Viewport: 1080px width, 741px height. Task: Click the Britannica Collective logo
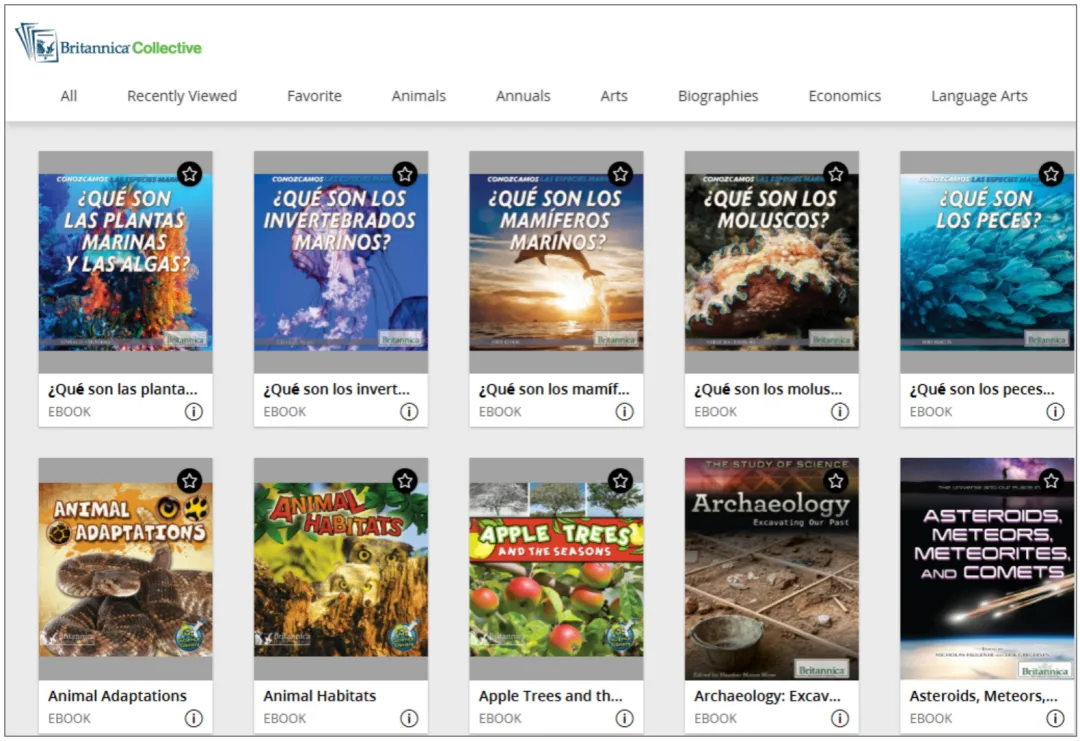(109, 43)
